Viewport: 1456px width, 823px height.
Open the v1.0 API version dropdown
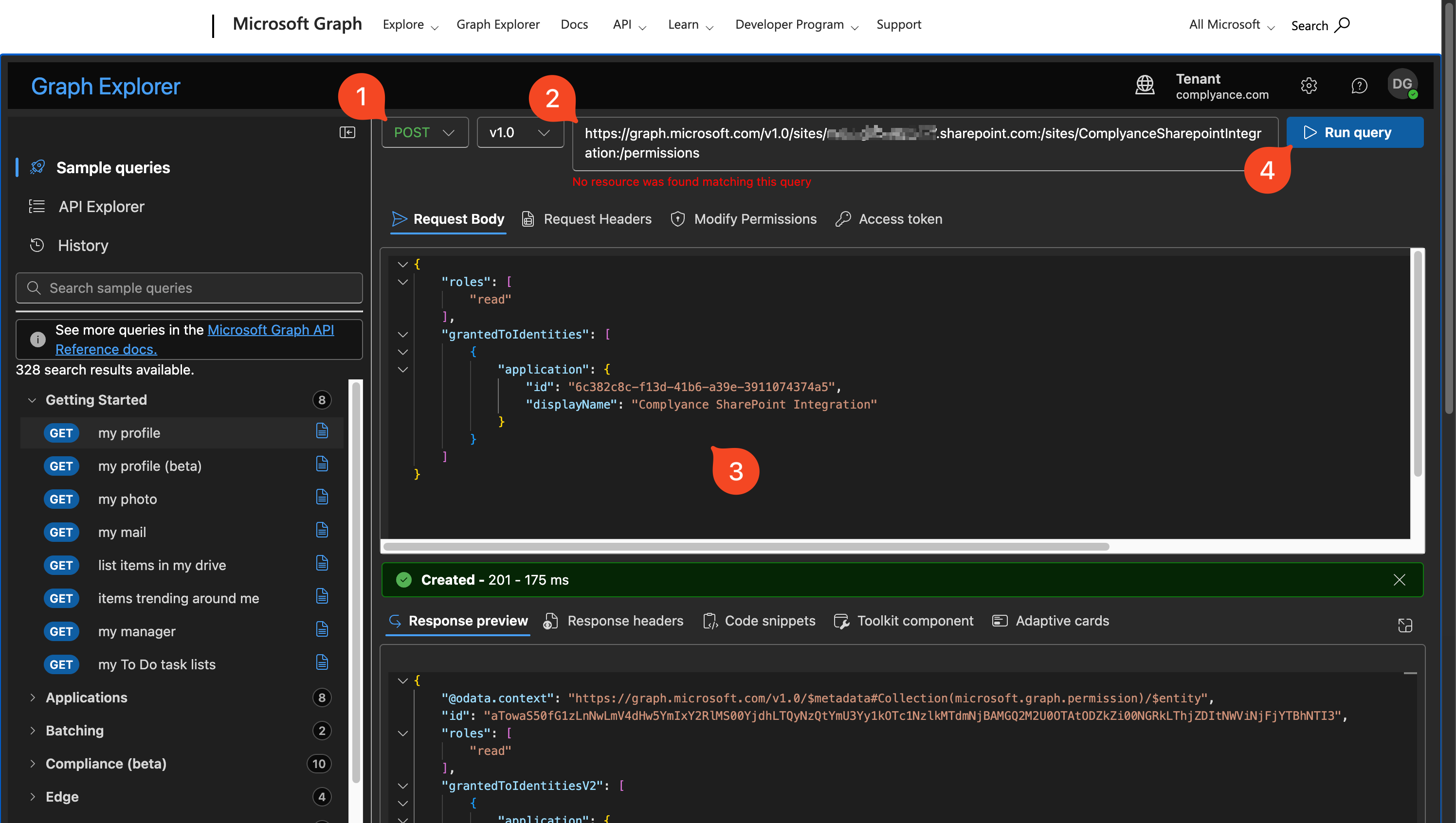tap(520, 132)
